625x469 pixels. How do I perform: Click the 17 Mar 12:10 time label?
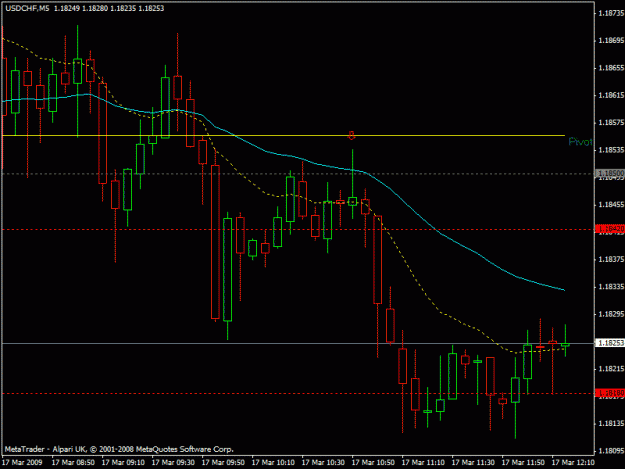(573, 463)
